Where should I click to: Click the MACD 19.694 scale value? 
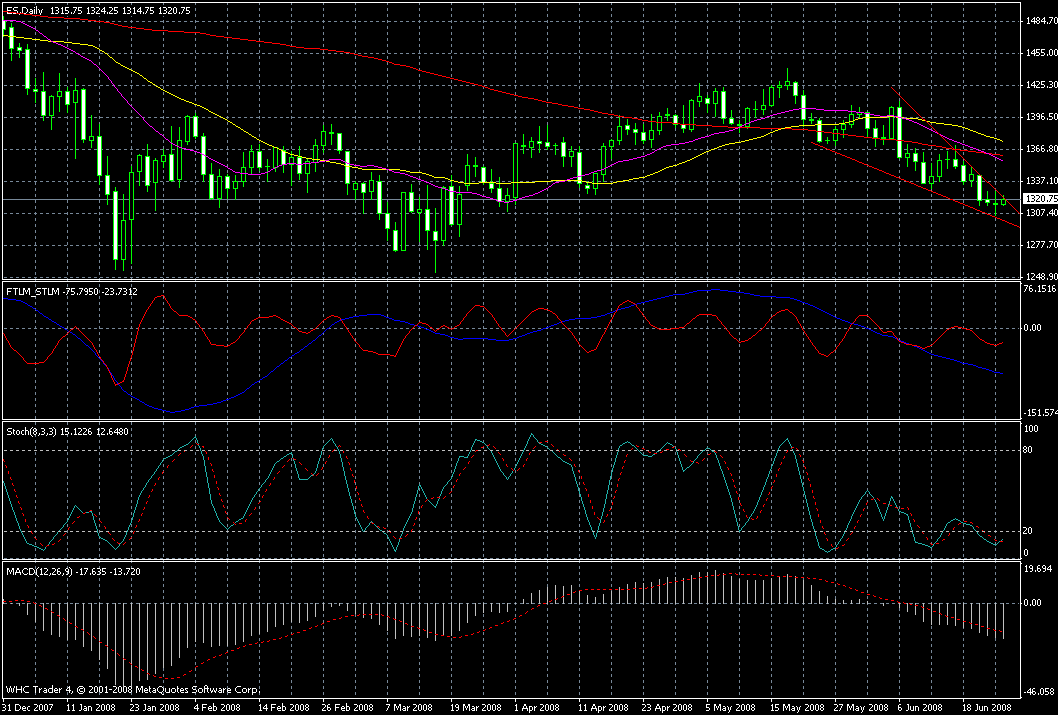pyautogui.click(x=1039, y=568)
